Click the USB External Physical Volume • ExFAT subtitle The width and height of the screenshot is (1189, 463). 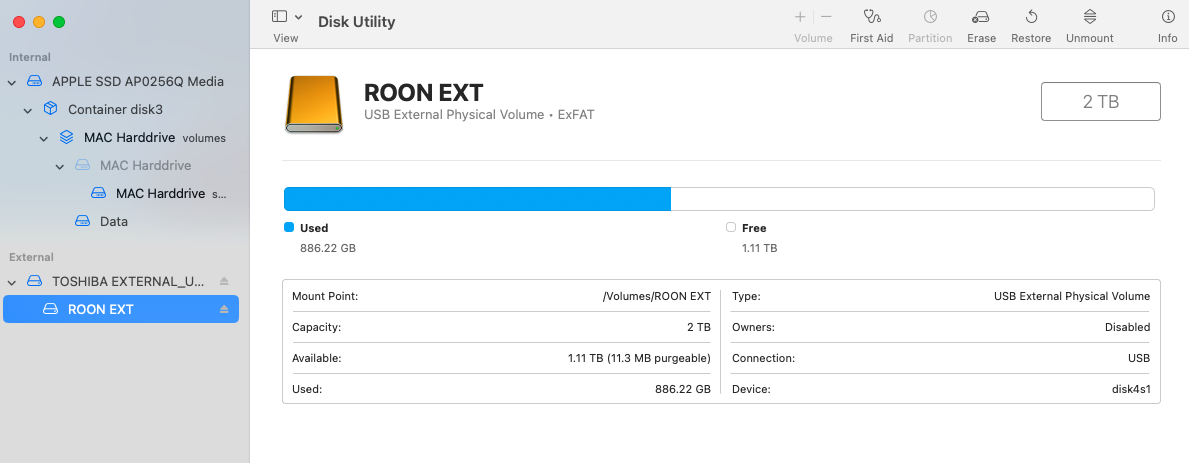pos(479,115)
